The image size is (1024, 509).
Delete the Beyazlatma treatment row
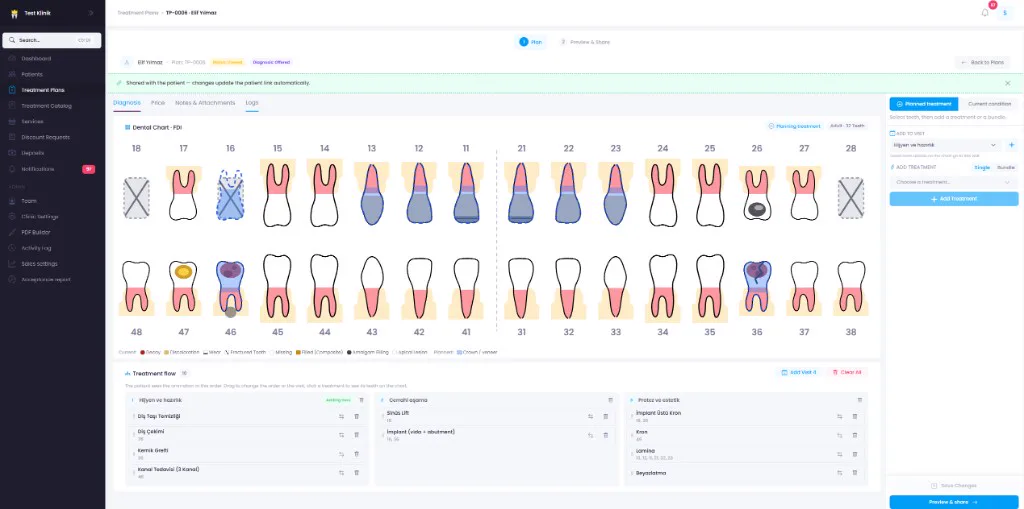[855, 472]
